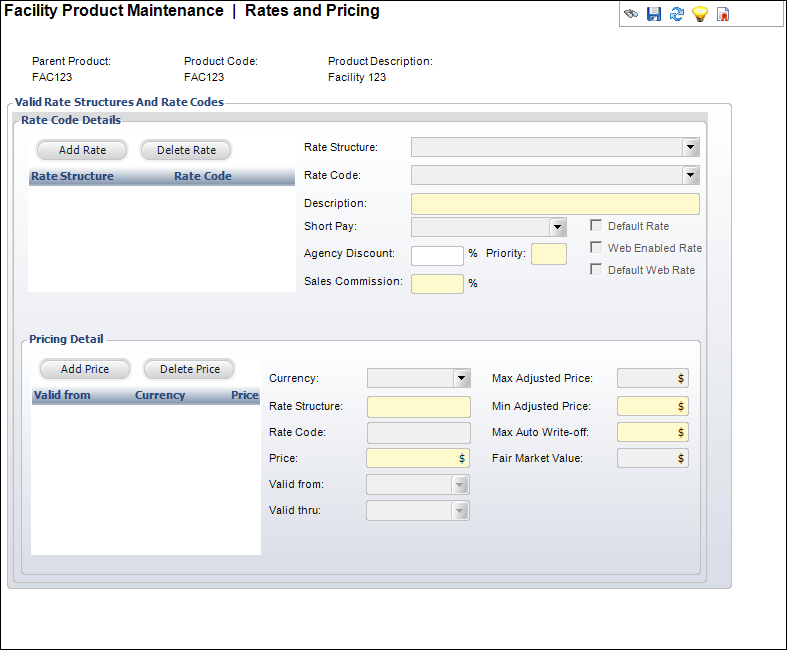Enable the Default Rate checkbox
Screen dimensions: 787x650
coord(596,226)
